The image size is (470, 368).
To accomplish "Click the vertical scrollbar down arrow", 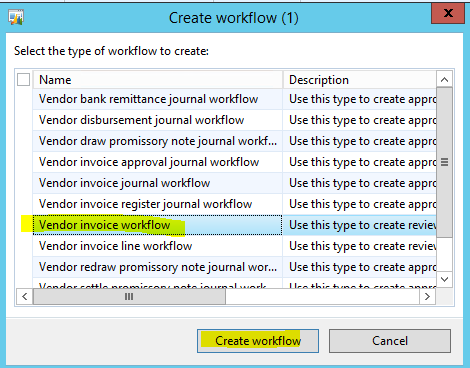I will point(444,279).
